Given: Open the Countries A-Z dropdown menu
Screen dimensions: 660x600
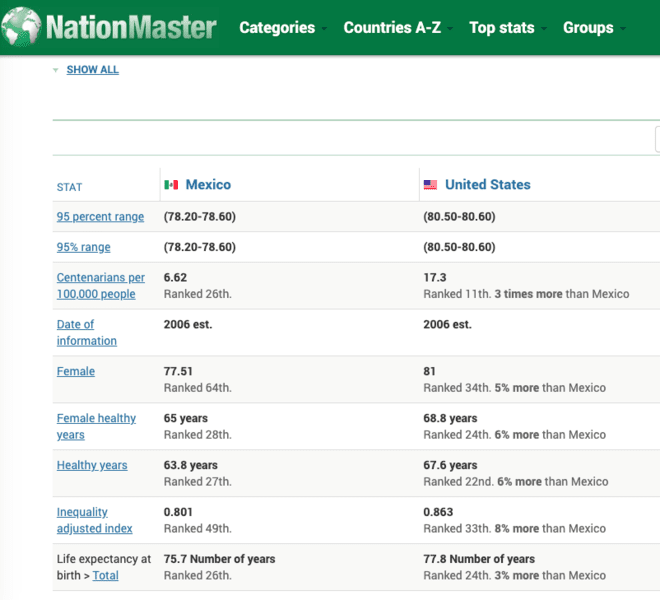Looking at the screenshot, I should [x=398, y=28].
